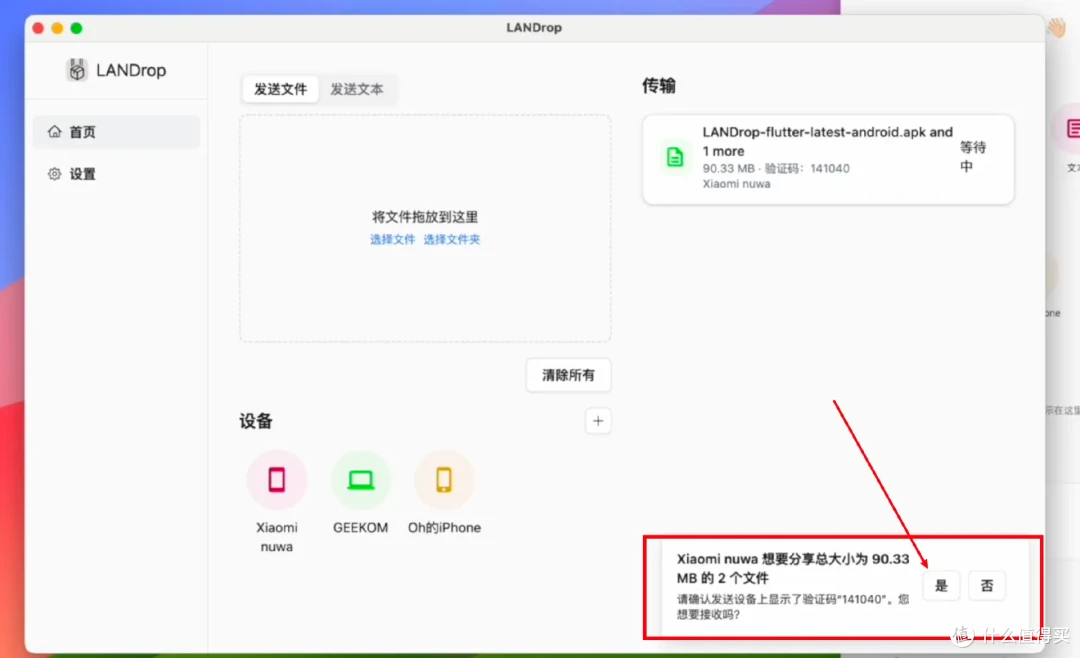Click the green fullscreen window button
The width and height of the screenshot is (1080, 658).
[76, 28]
